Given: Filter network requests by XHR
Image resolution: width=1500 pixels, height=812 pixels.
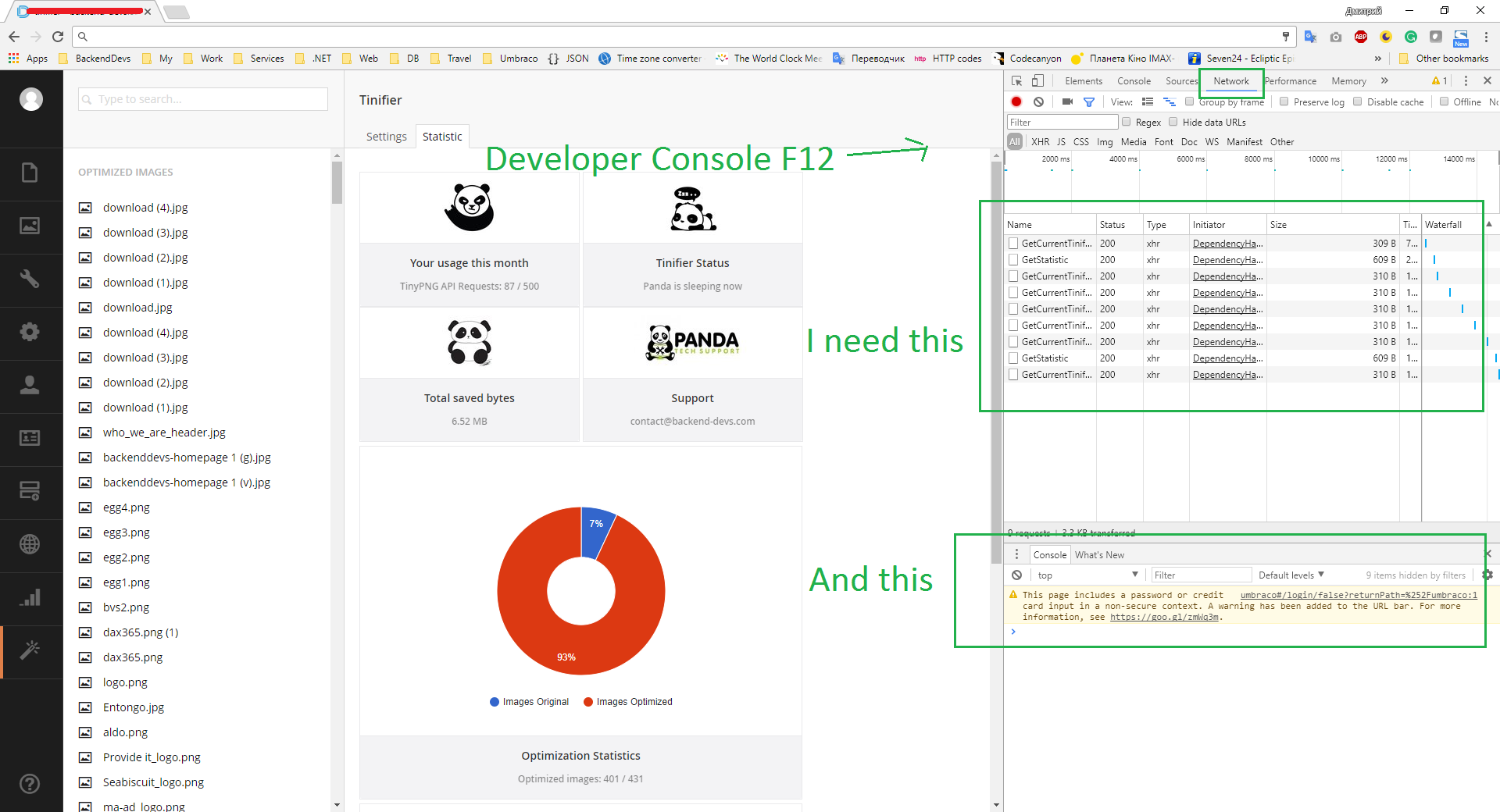Looking at the screenshot, I should tap(1040, 142).
